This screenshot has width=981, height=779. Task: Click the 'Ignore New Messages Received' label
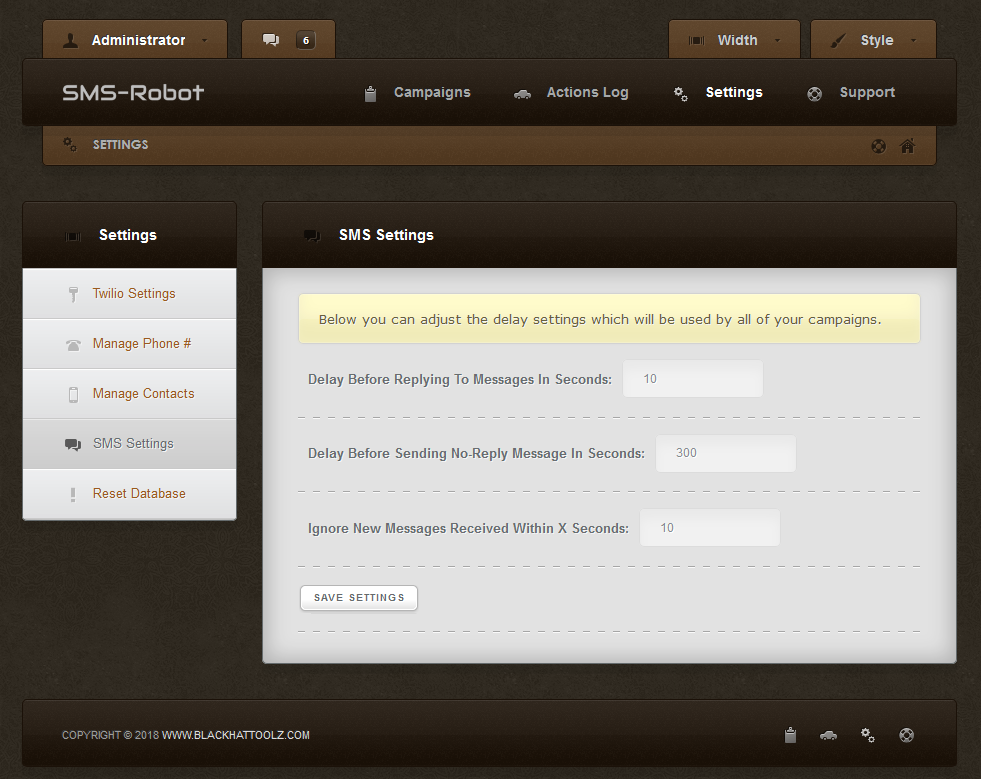[x=468, y=529]
